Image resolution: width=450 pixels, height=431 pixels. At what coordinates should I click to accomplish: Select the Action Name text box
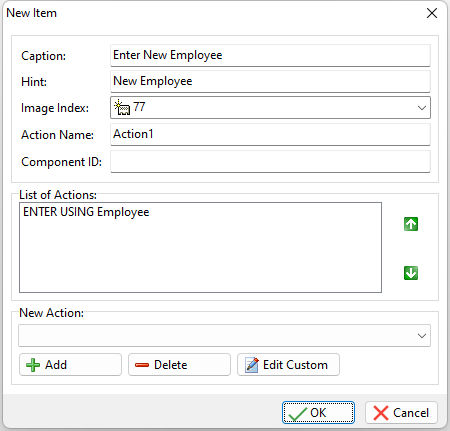[x=270, y=134]
